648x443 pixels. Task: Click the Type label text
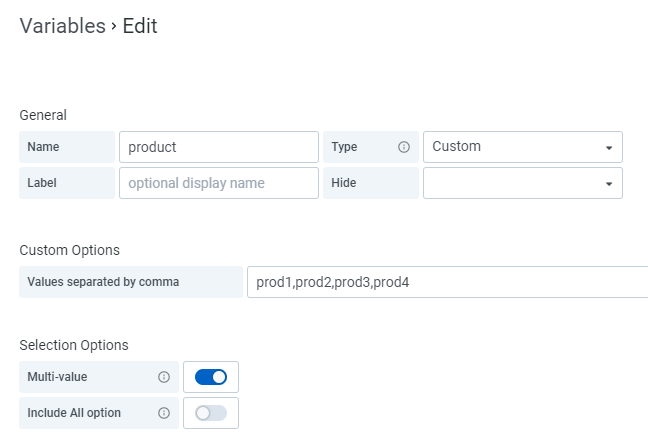click(x=345, y=147)
